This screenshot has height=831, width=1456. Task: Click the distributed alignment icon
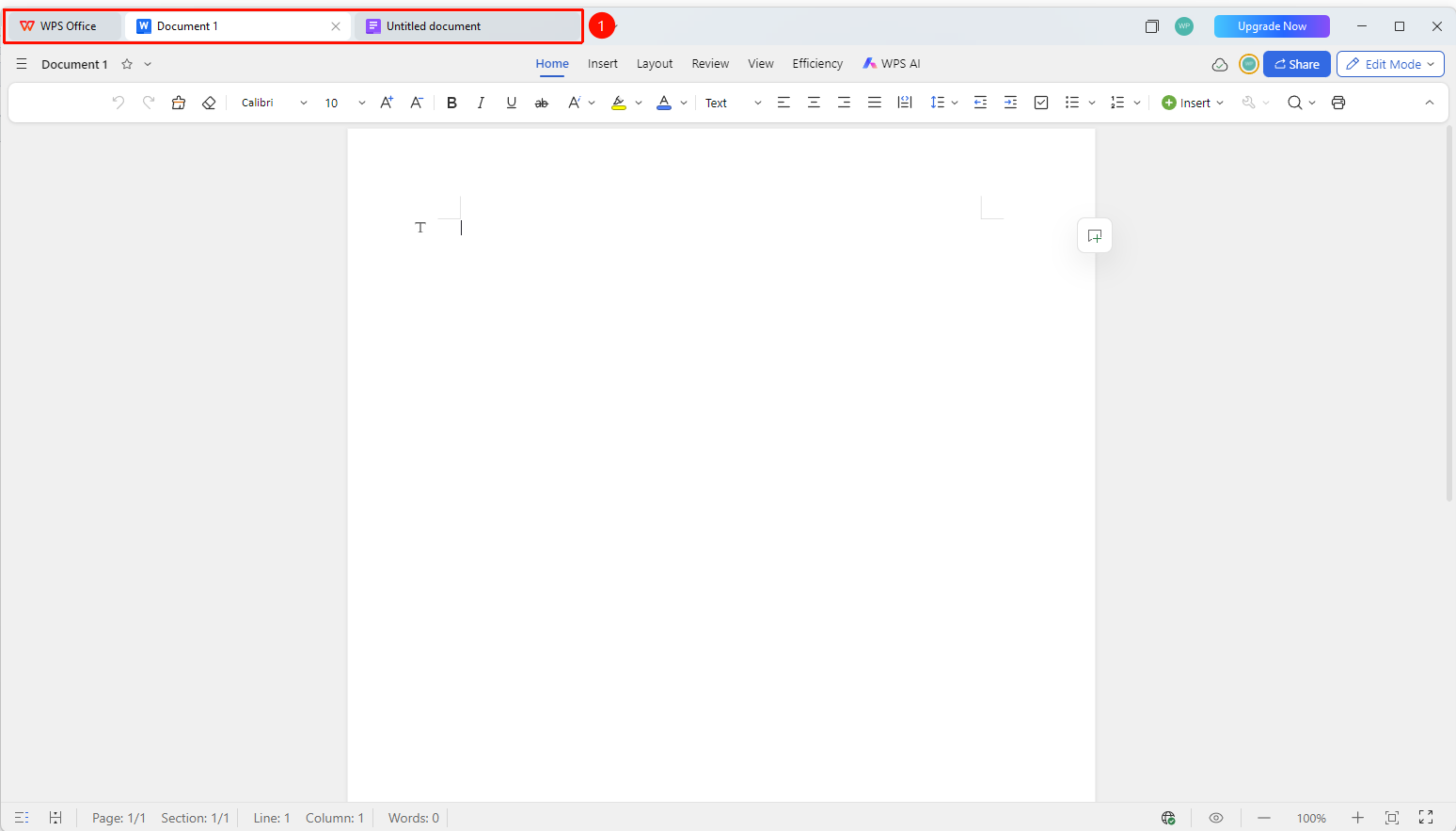click(905, 103)
